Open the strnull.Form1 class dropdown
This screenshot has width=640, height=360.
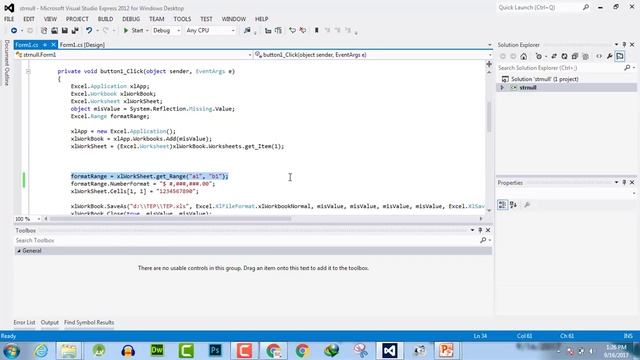click(250, 55)
